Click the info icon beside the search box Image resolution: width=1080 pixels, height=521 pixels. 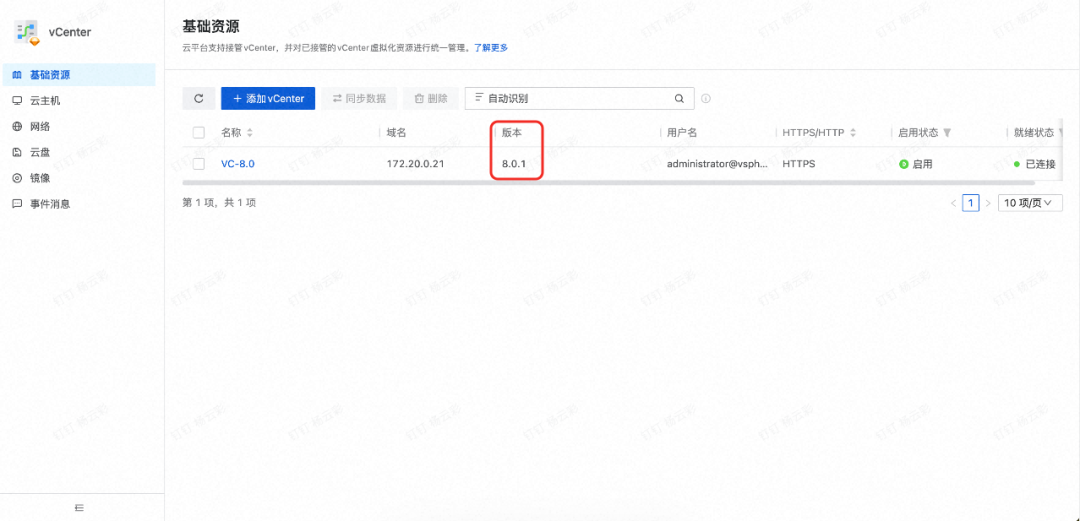coord(705,99)
